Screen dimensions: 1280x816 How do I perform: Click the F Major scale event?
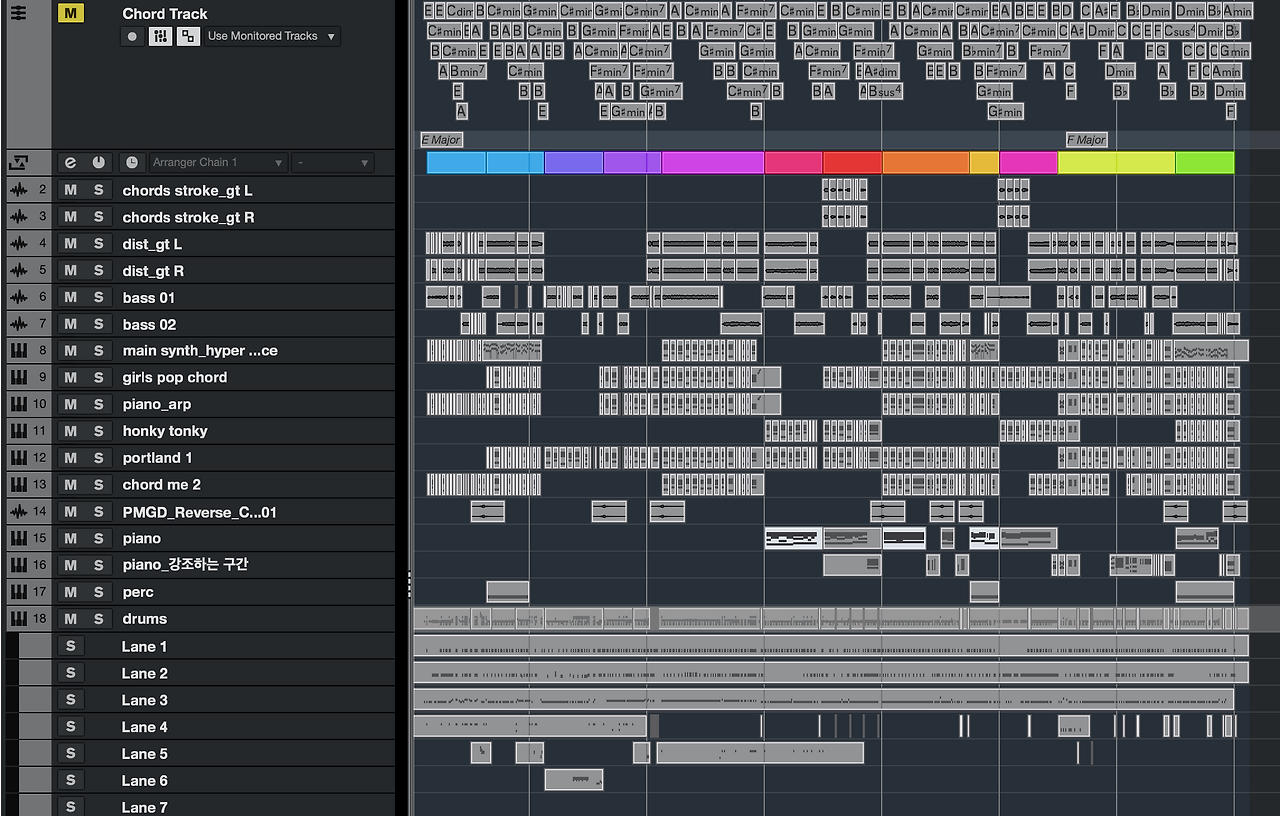click(1086, 140)
